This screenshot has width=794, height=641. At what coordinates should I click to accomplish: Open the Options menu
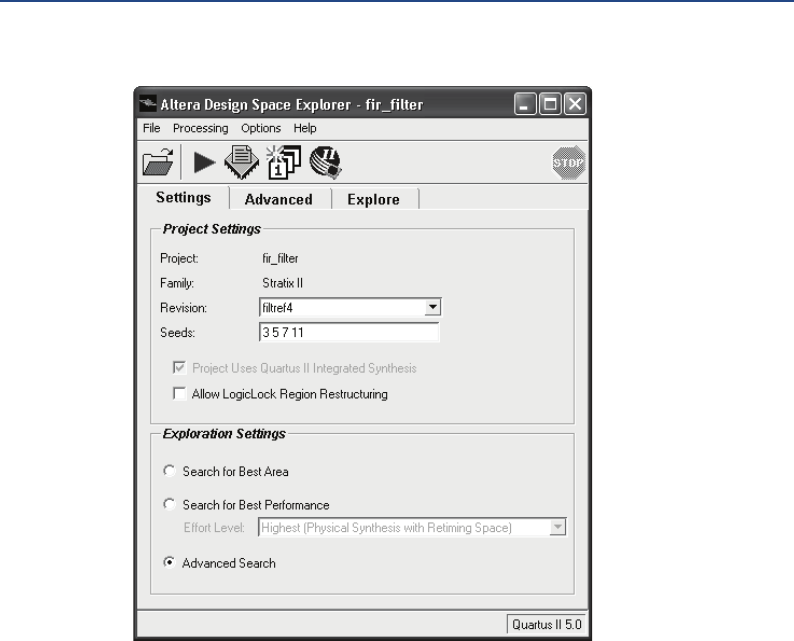(260, 129)
